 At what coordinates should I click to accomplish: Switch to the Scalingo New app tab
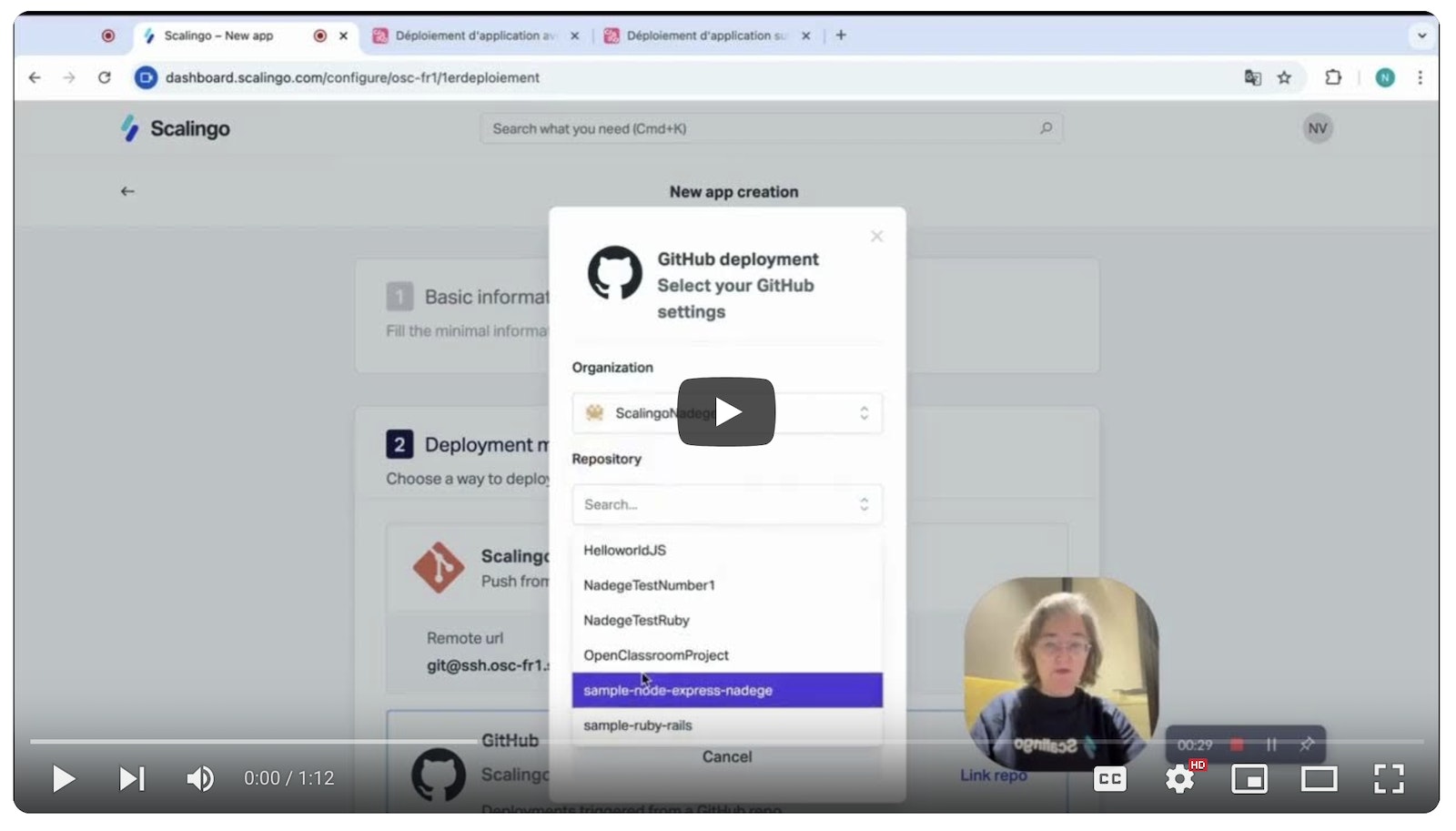pyautogui.click(x=218, y=35)
